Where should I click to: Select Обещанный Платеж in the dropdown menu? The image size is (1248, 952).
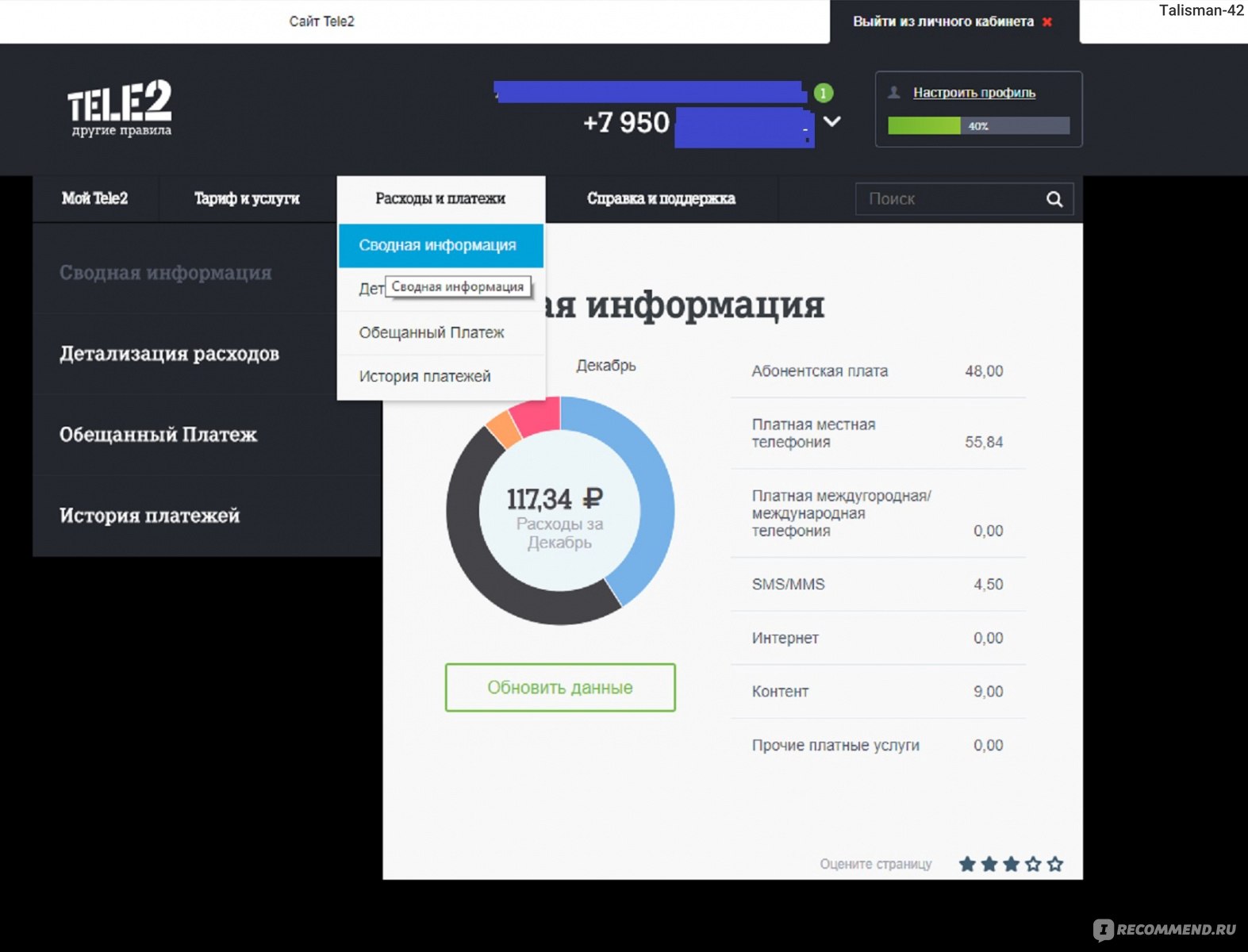(x=440, y=332)
